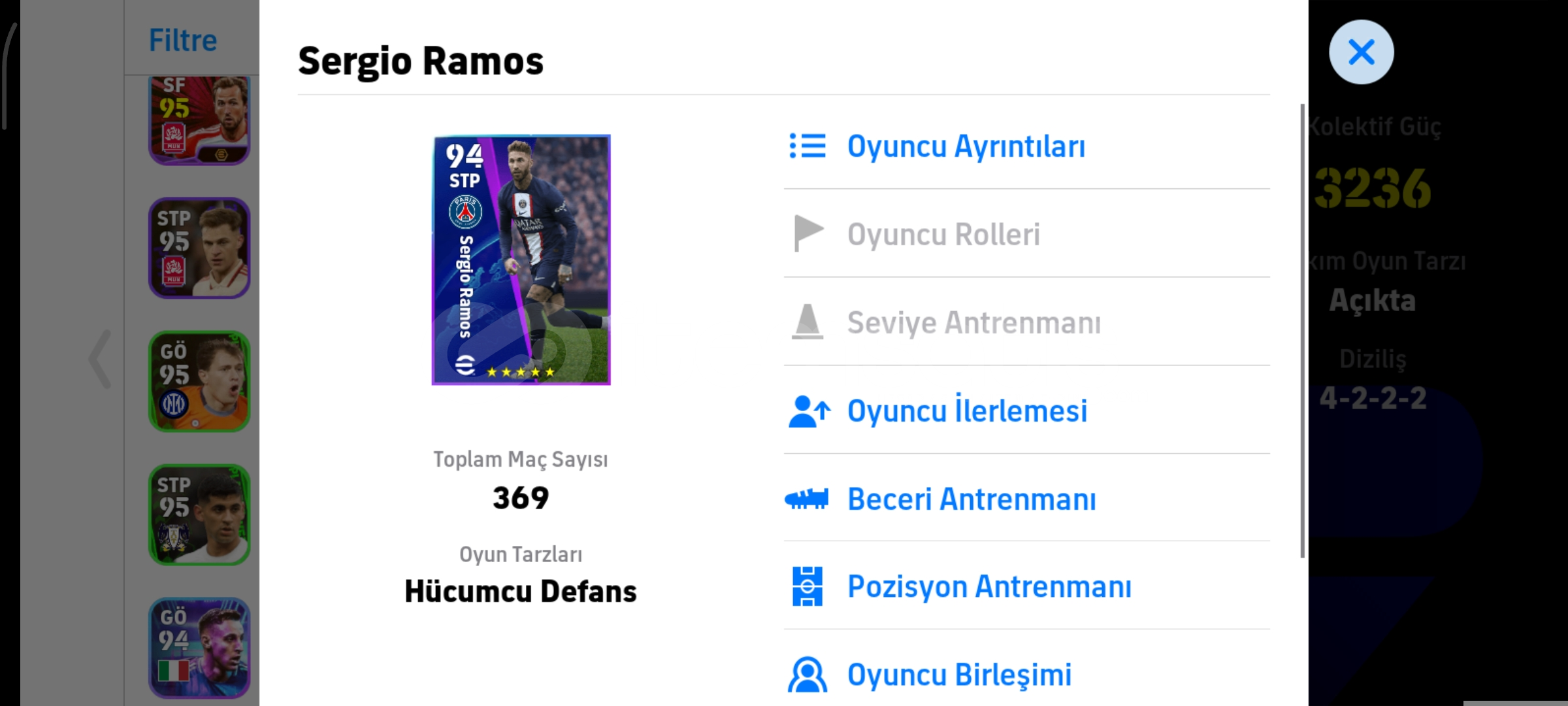Screen dimensions: 1568x706
Task: Open Oyuncu Birleşimi option
Action: [959, 675]
